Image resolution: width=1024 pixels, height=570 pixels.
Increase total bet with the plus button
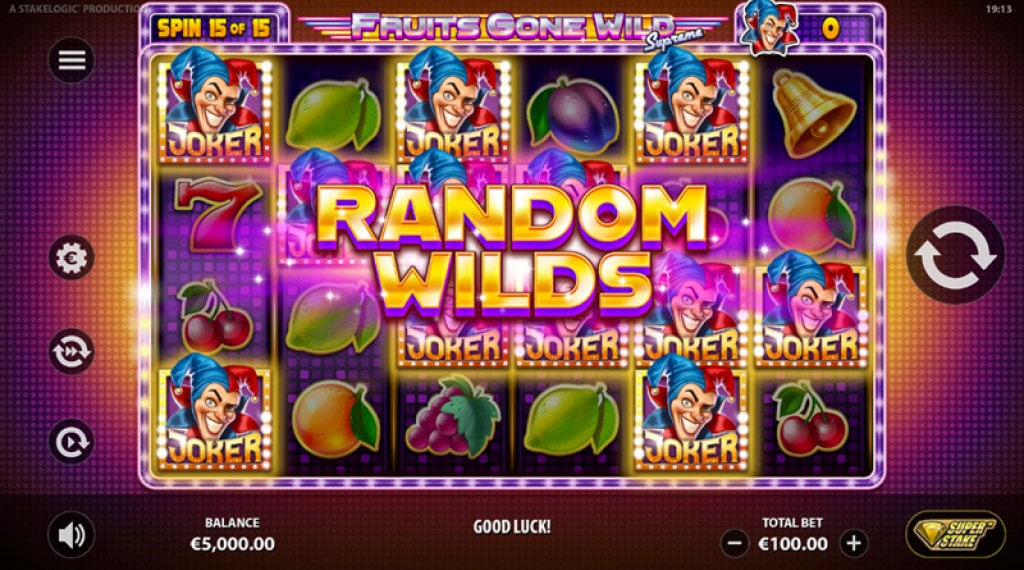(x=854, y=543)
